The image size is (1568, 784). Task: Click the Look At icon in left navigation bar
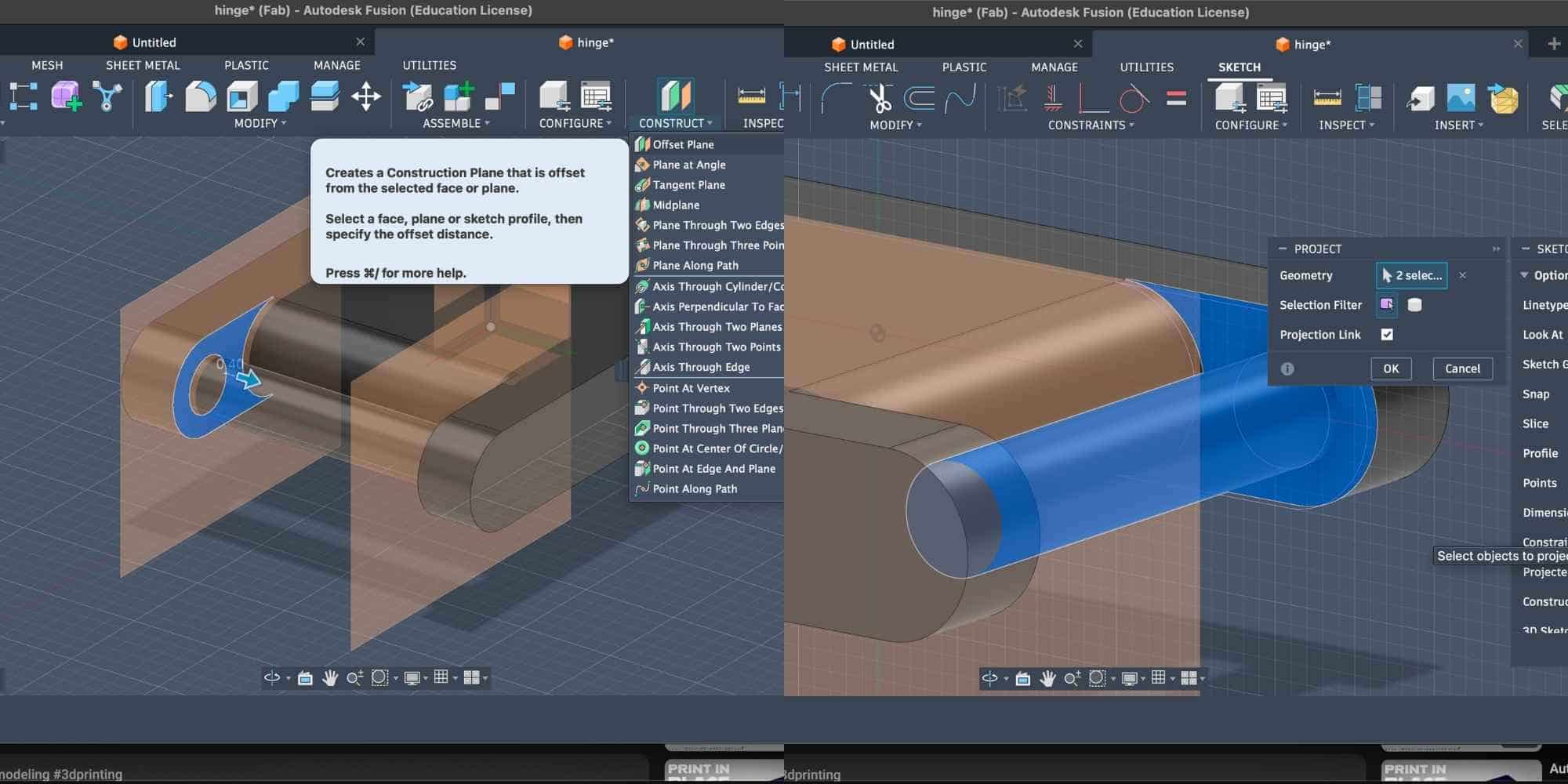(305, 678)
